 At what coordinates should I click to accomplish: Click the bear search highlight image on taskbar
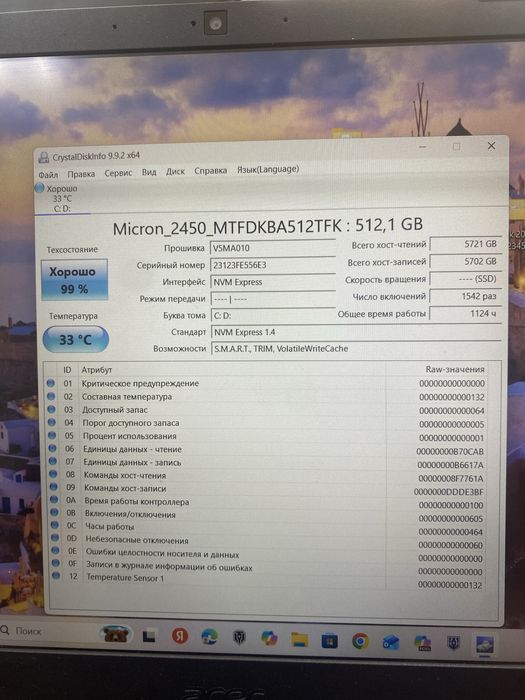[117, 633]
